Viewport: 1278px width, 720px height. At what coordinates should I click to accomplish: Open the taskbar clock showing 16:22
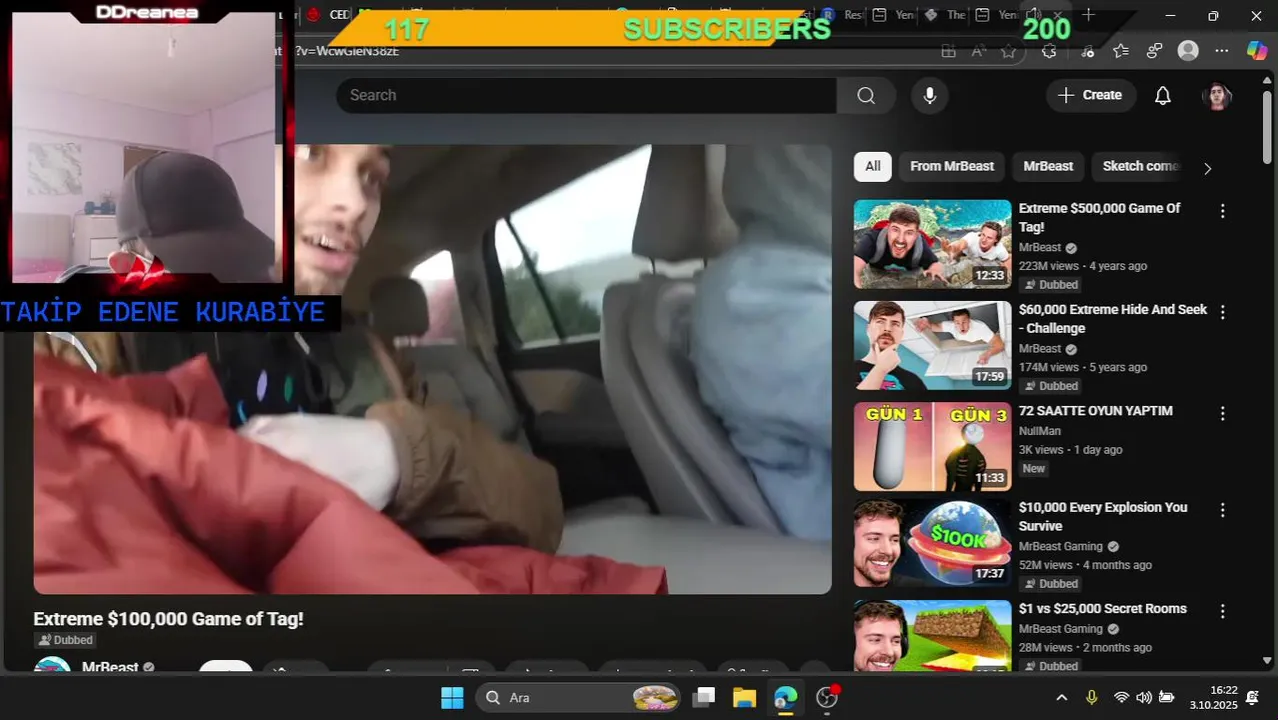tap(1212, 697)
